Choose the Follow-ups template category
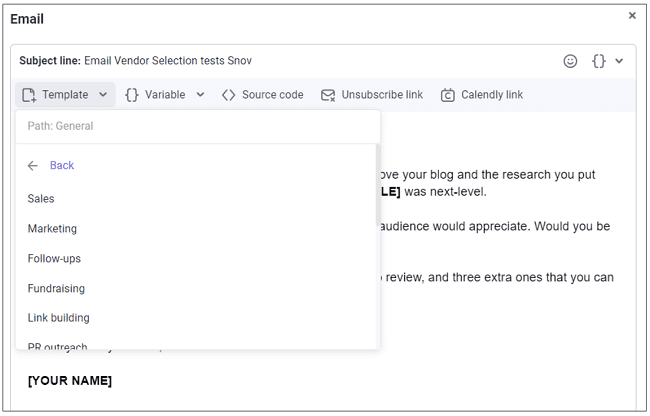 click(x=54, y=259)
